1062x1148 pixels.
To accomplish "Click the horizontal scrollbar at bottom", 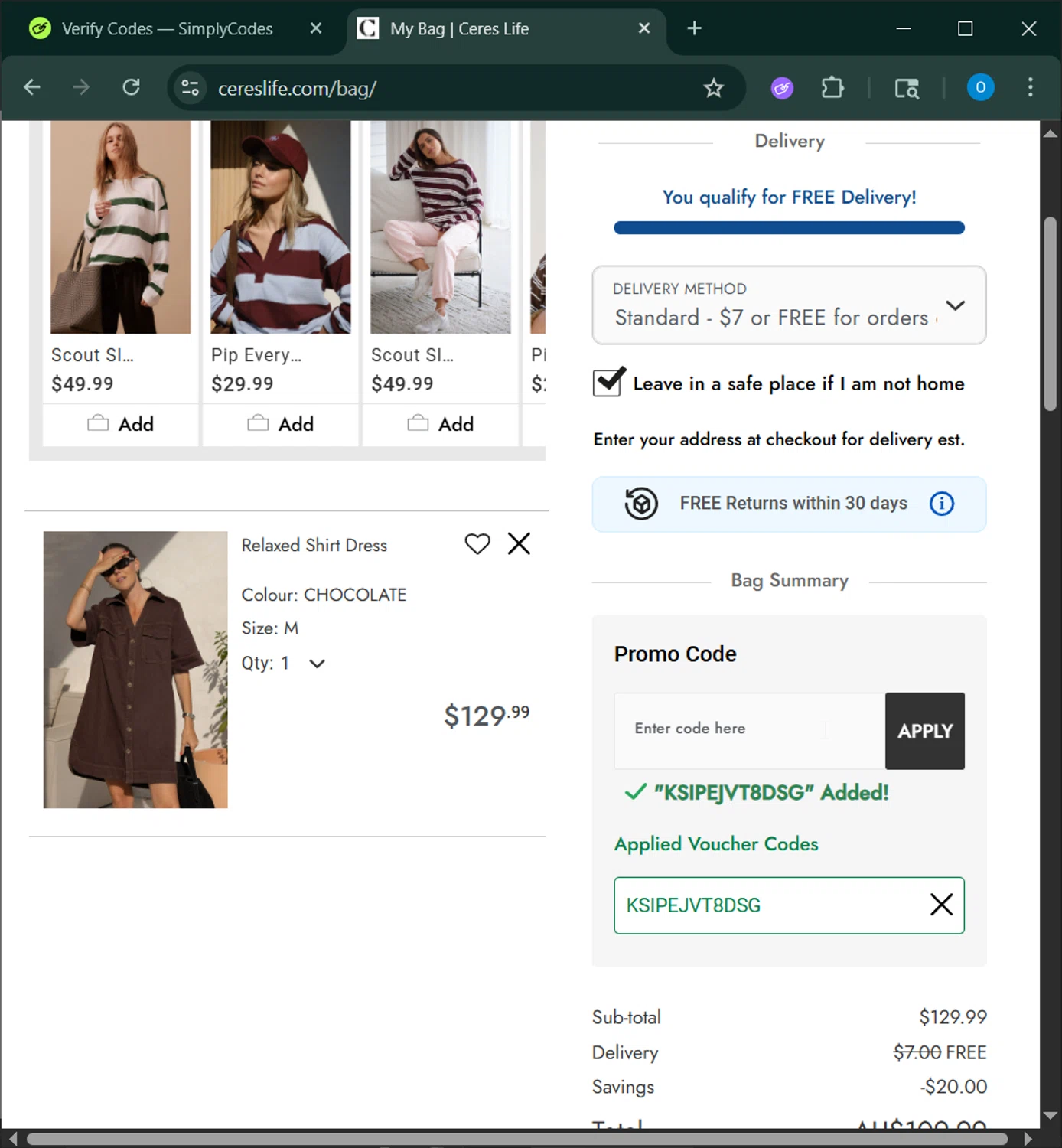I will click(517, 1139).
